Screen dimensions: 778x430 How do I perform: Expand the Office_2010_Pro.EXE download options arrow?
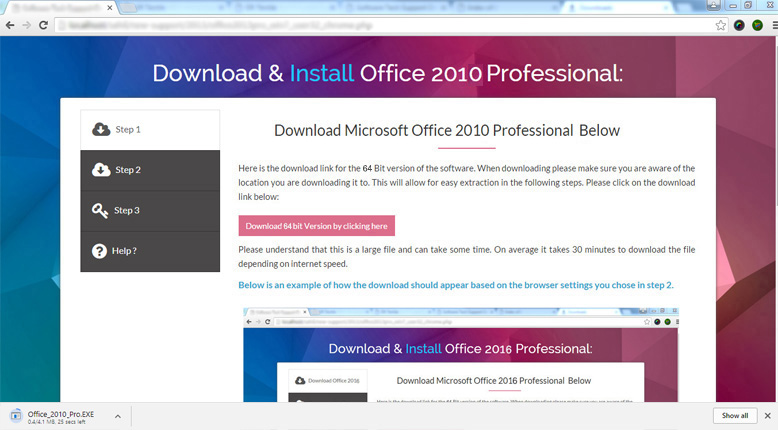(117, 416)
